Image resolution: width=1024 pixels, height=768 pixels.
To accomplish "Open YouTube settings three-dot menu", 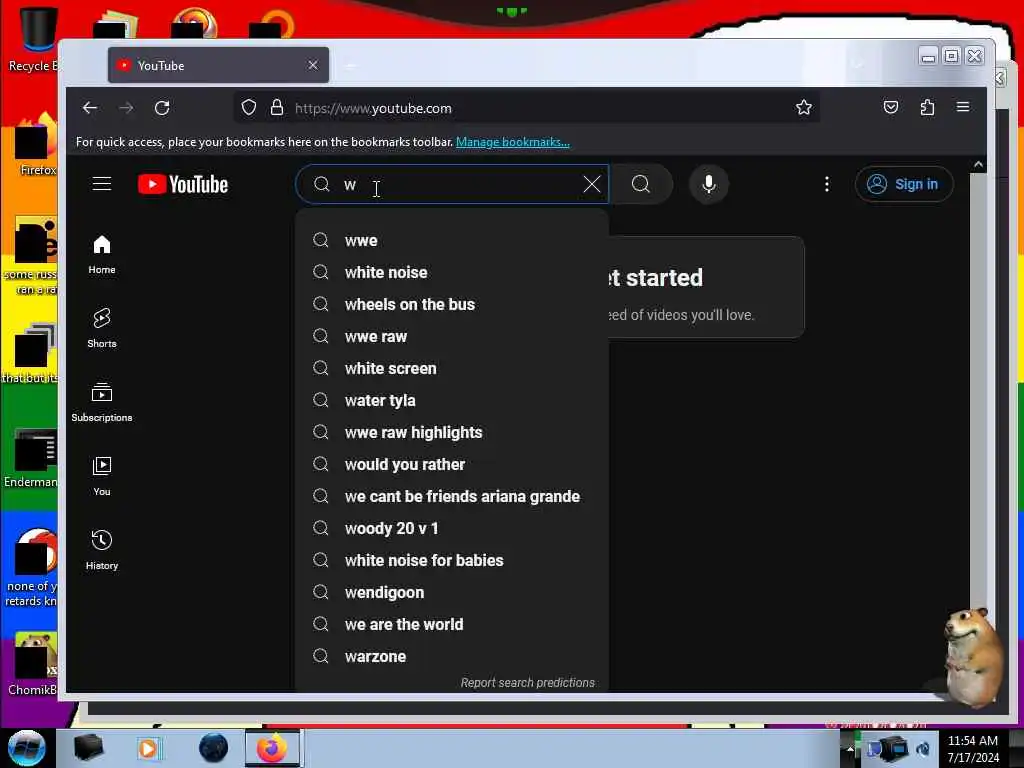I will 827,184.
